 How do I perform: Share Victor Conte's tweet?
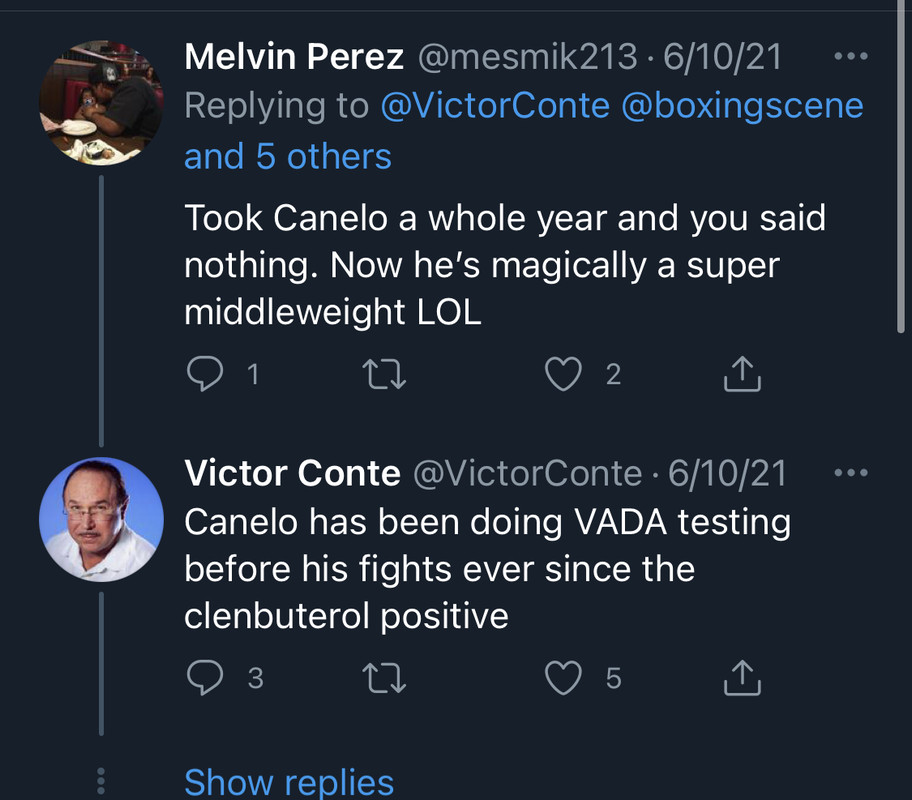[742, 678]
